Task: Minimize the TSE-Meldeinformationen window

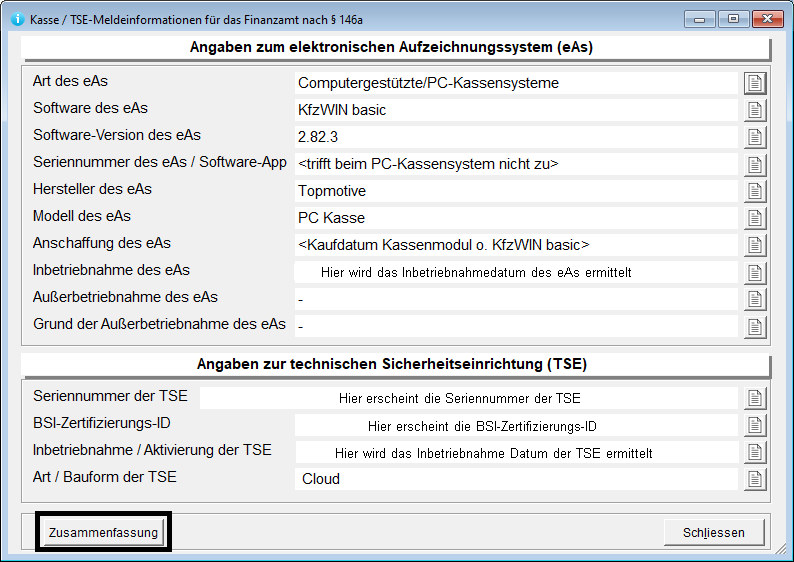Action: [x=700, y=19]
